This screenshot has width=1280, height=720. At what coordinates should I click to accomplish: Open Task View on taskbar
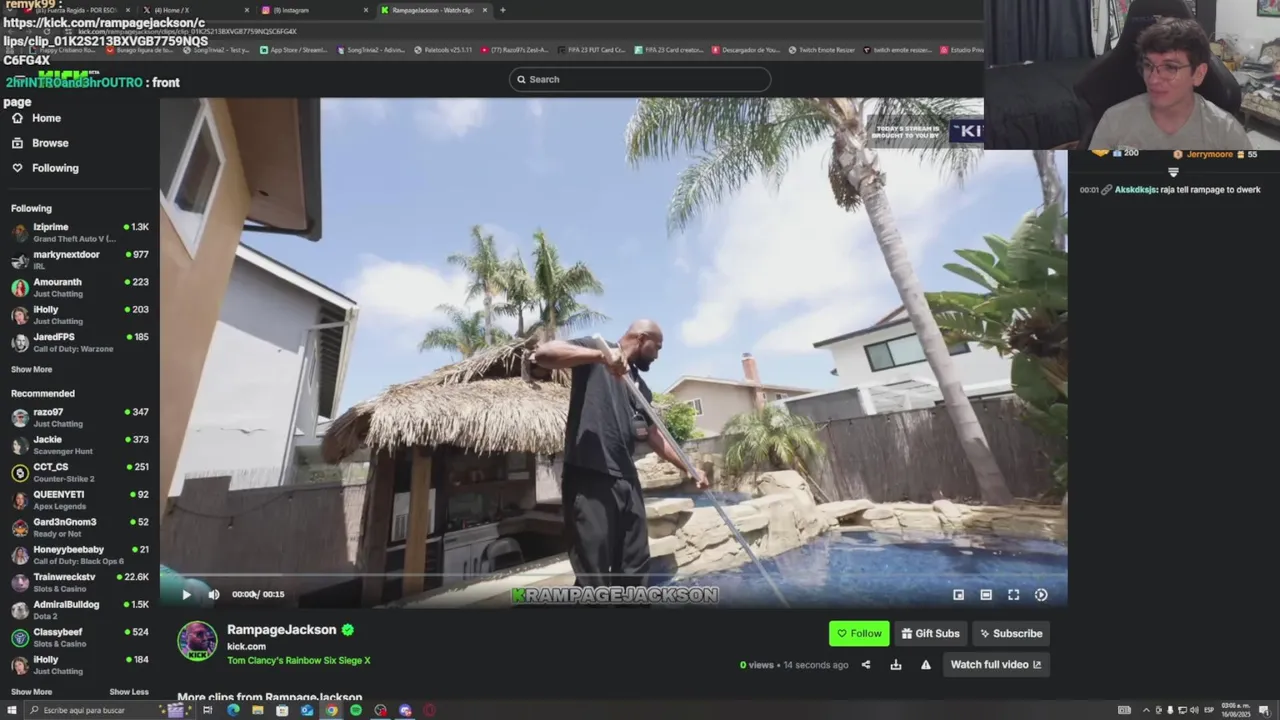tap(208, 711)
